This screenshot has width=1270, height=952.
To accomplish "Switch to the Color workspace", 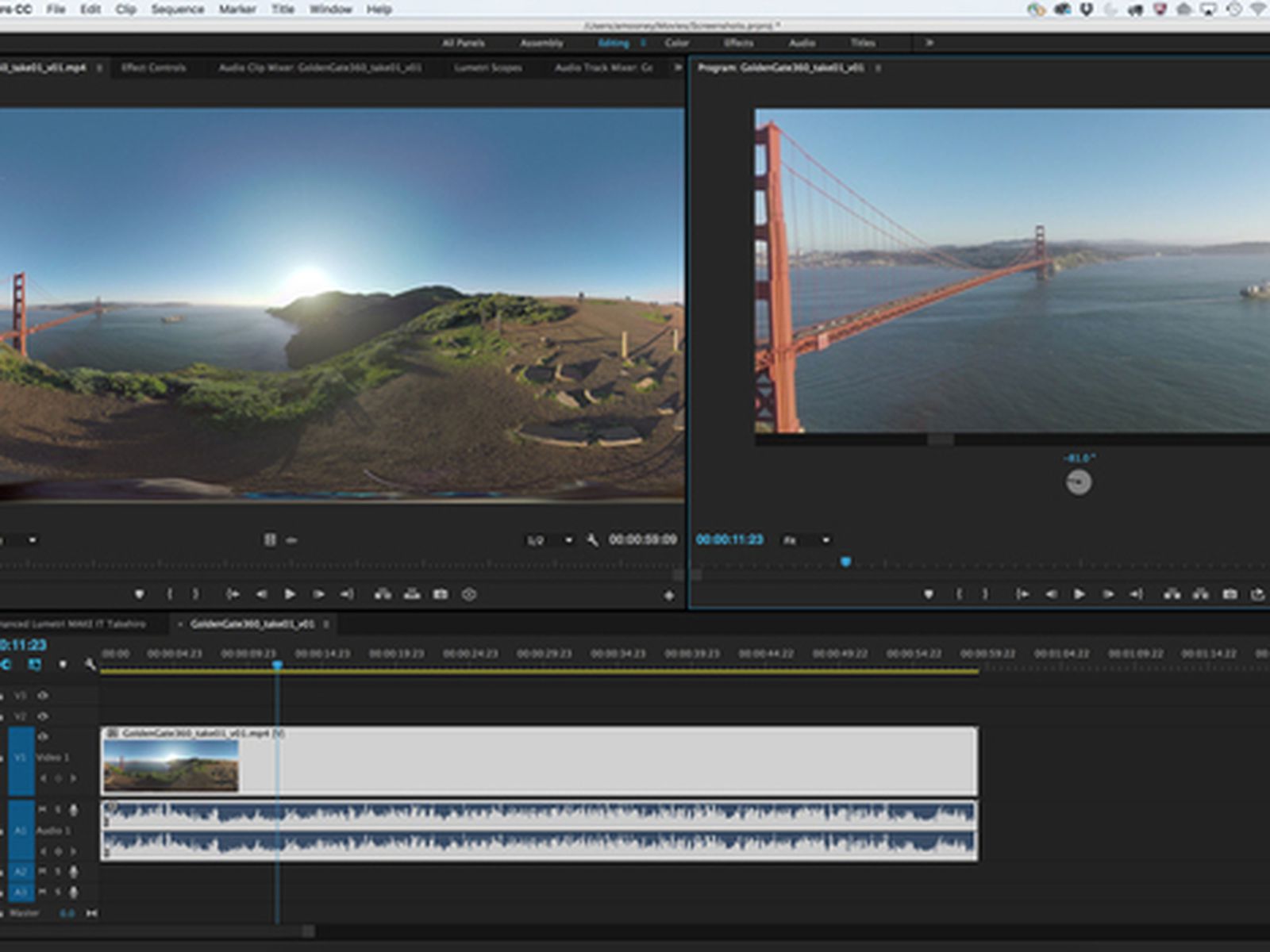I will 676,43.
